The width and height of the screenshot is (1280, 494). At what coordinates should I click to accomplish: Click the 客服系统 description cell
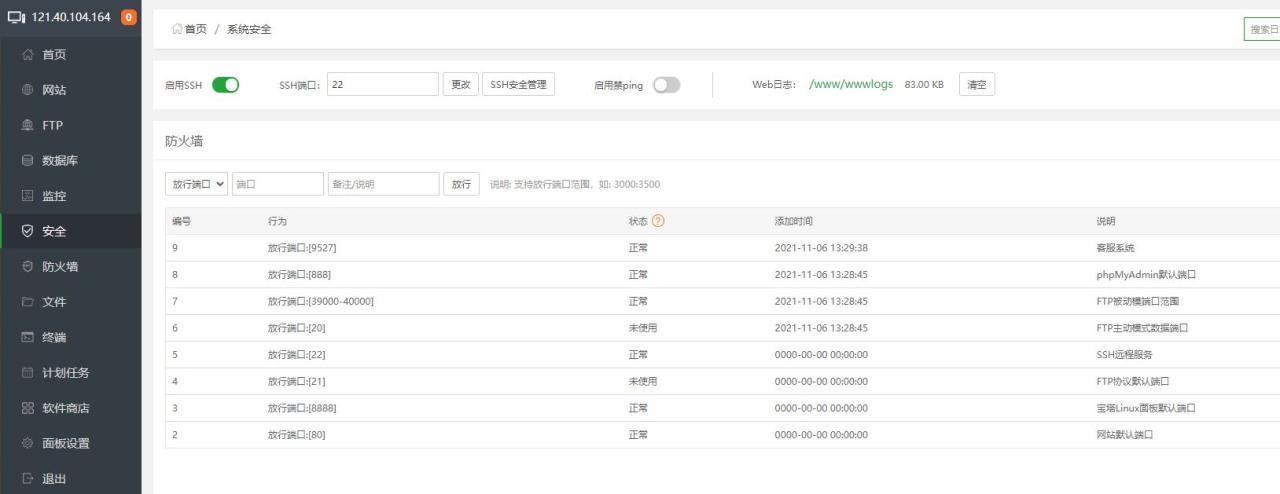1116,248
